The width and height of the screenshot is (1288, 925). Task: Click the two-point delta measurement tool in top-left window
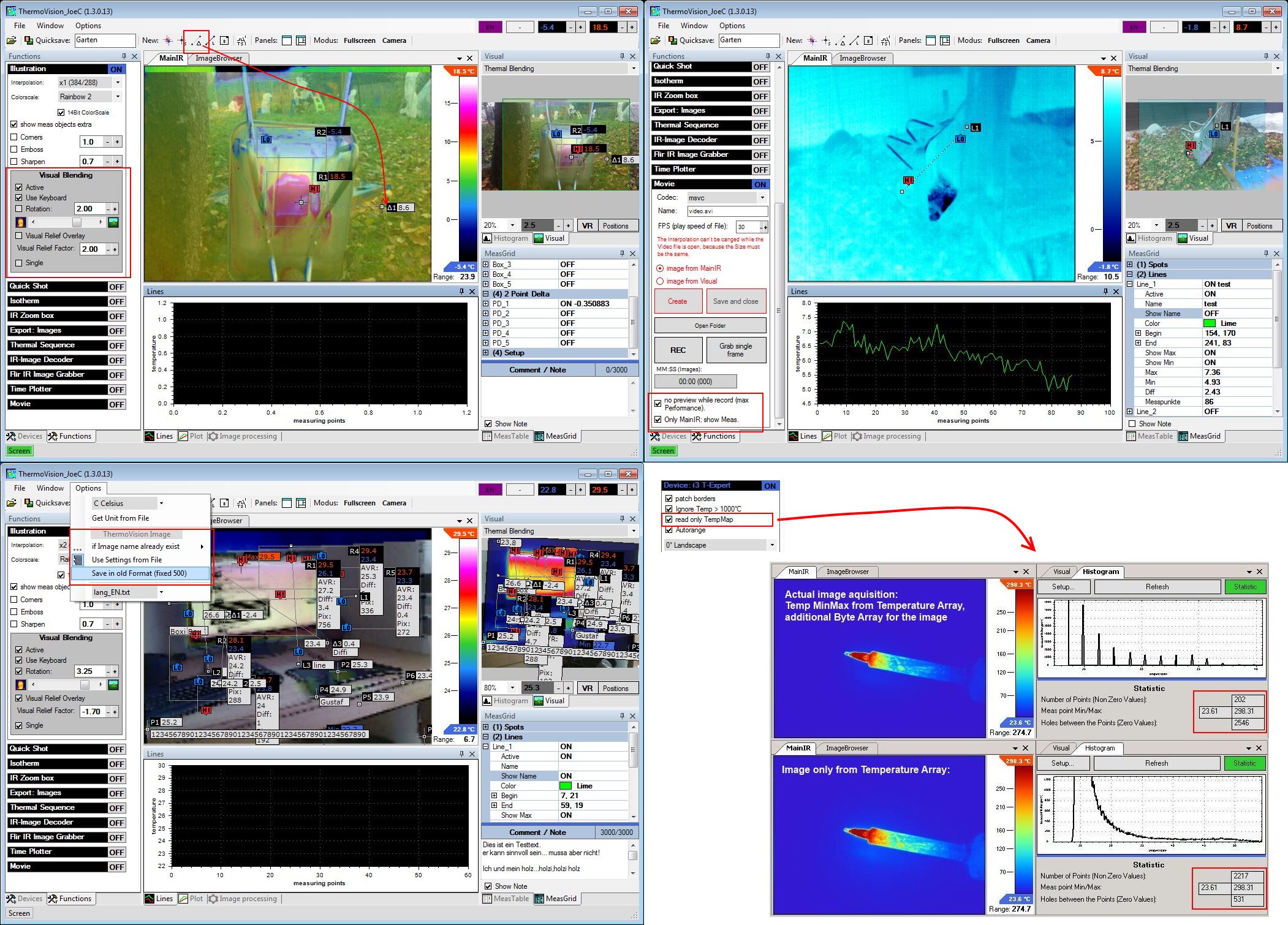click(x=196, y=41)
